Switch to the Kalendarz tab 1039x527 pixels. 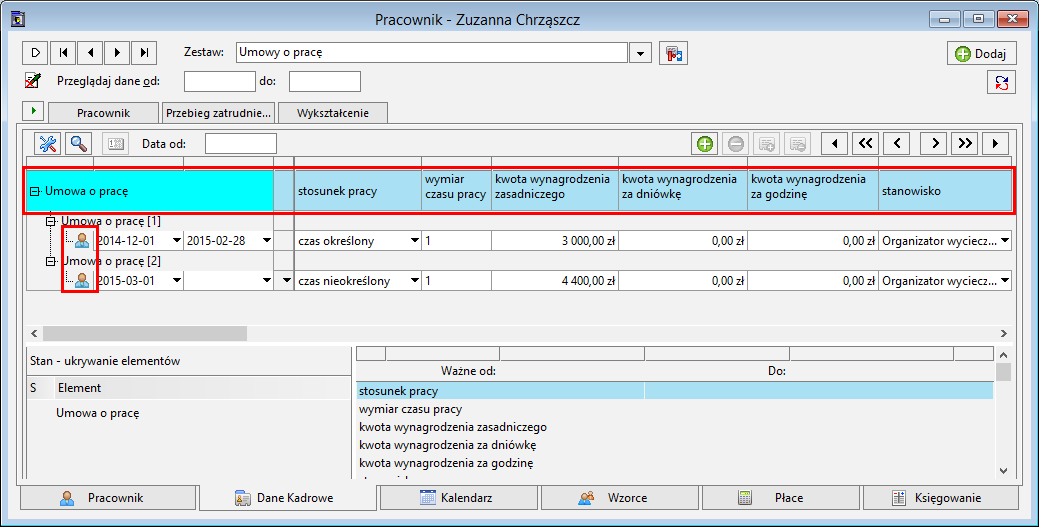[x=460, y=498]
